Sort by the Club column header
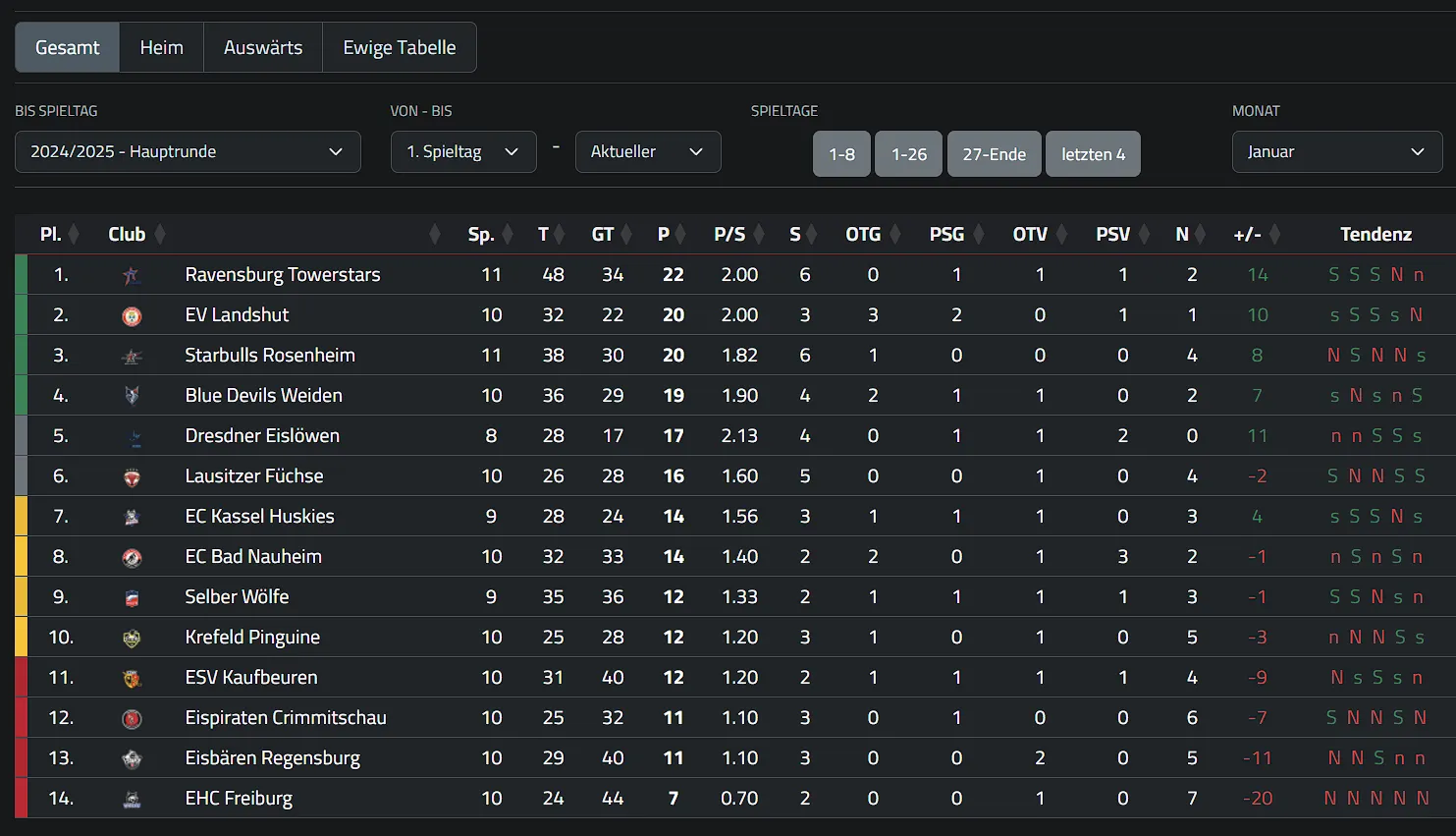The height and width of the screenshot is (836, 1456). (x=127, y=235)
